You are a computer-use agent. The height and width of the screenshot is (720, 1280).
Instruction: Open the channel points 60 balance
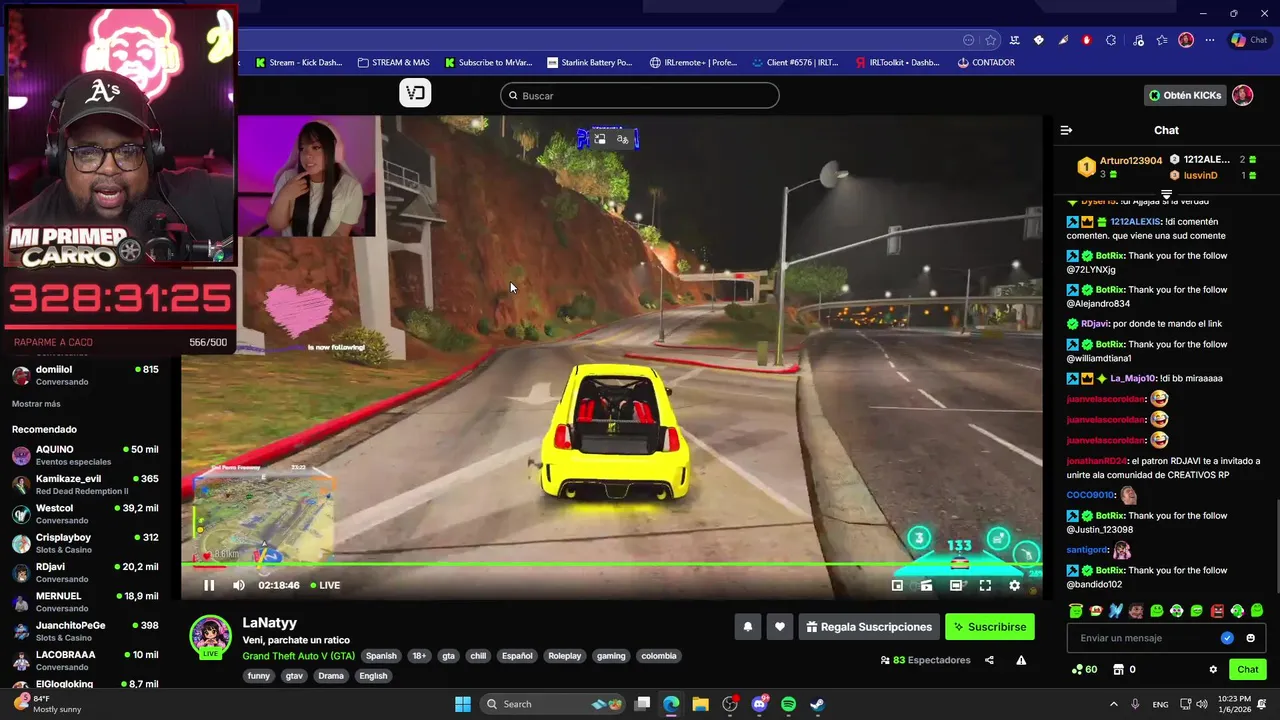(1084, 669)
